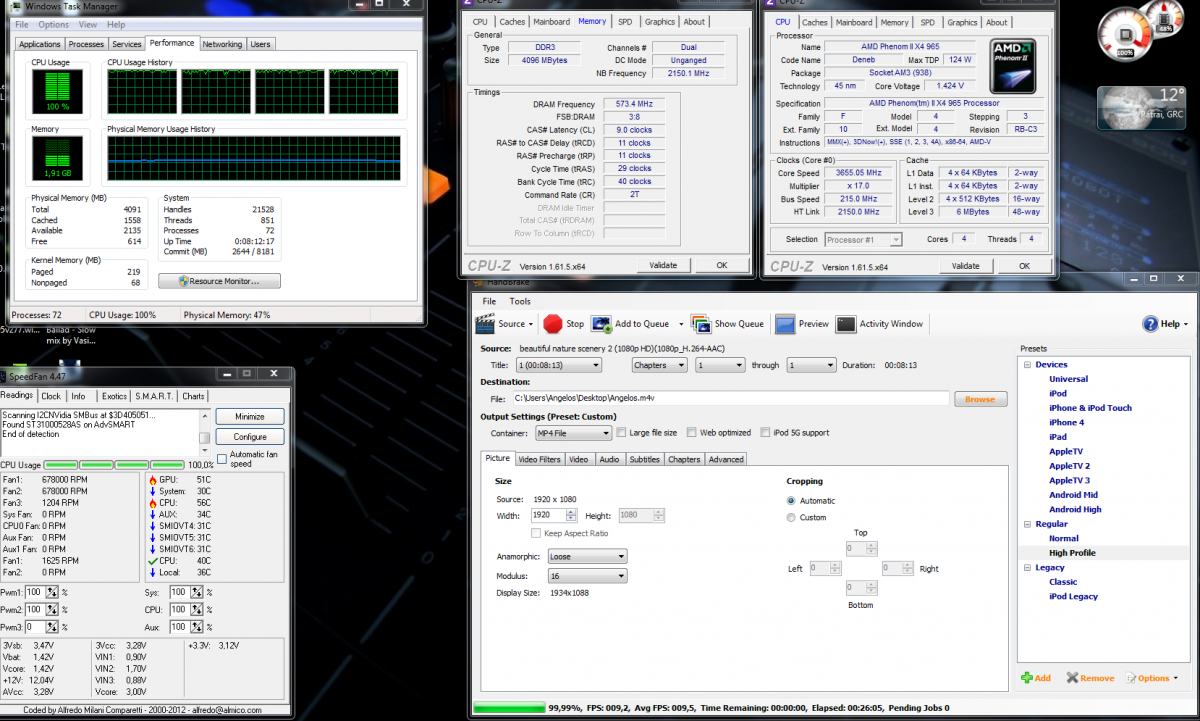Viewport: 1200px width, 721px height.
Task: Collapse the Devices preset group
Action: (x=1026, y=365)
